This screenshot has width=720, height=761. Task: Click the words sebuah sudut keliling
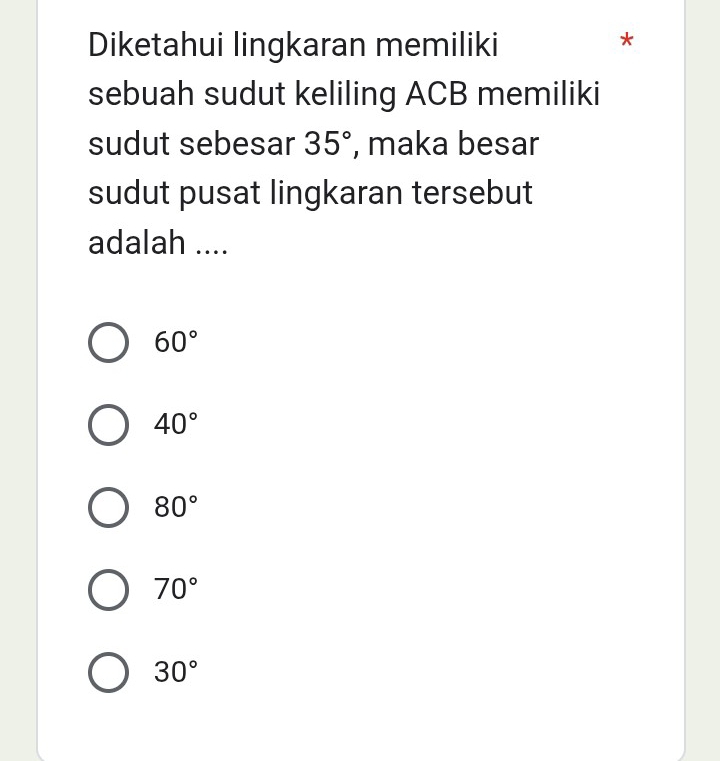pyautogui.click(x=242, y=95)
